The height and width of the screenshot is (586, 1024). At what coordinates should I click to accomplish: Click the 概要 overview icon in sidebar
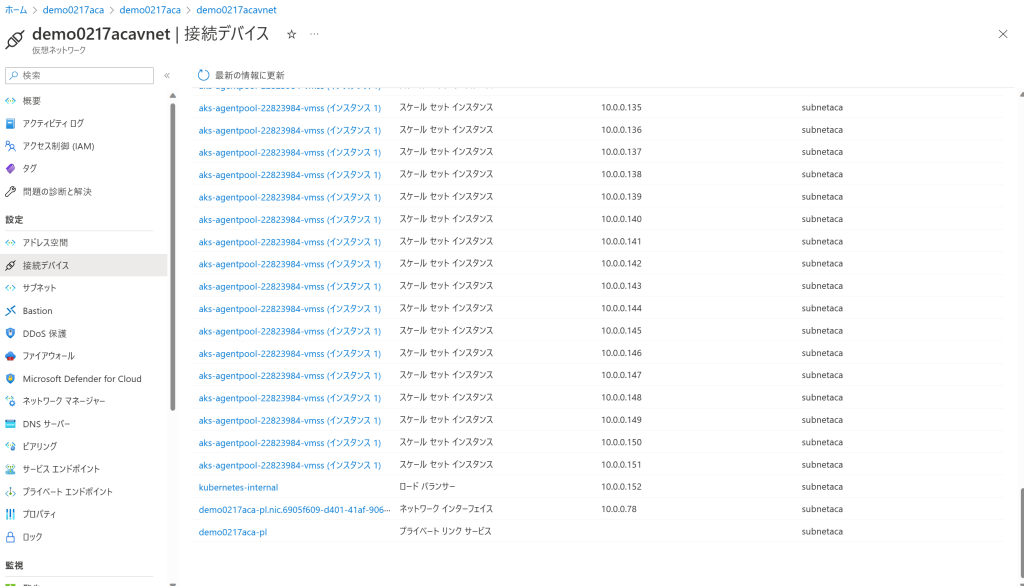10,101
